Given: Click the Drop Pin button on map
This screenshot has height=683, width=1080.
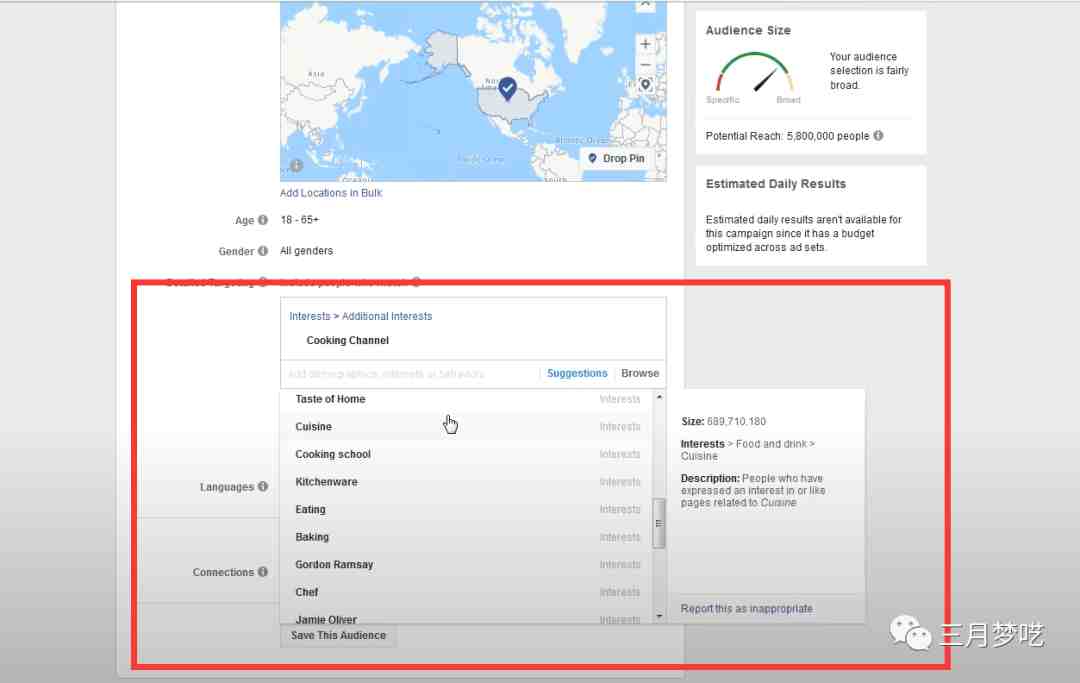Looking at the screenshot, I should tap(616, 158).
